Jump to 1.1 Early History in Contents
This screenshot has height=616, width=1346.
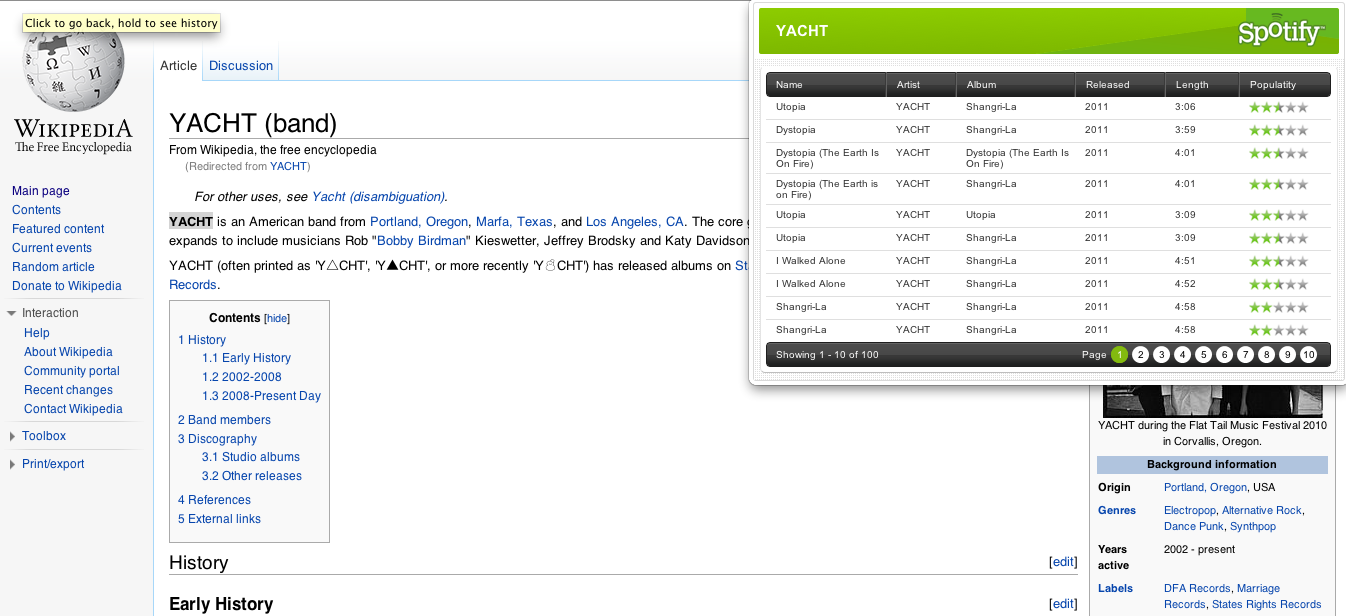pyautogui.click(x=246, y=358)
